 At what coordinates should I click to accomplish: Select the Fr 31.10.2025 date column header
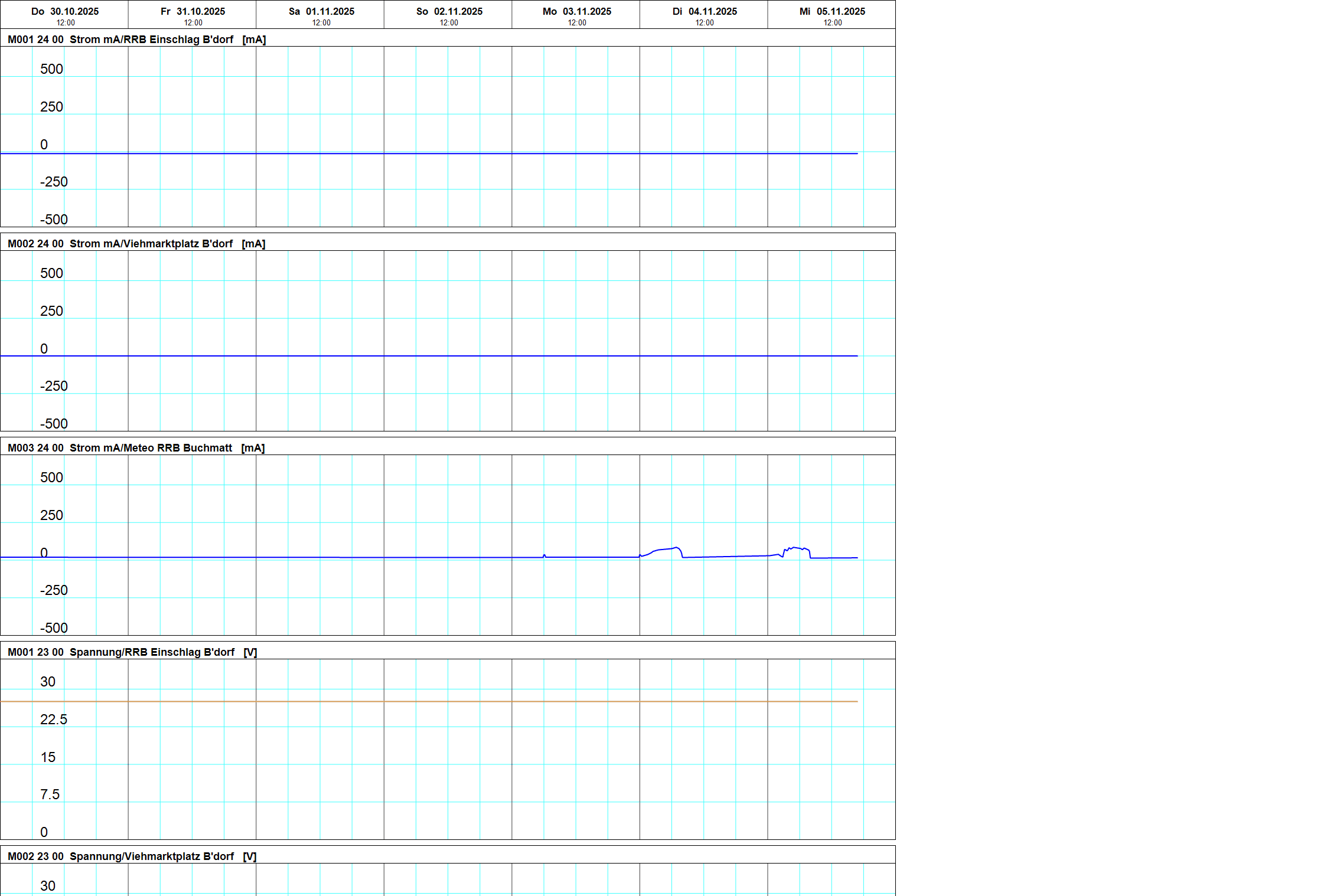(x=193, y=12)
